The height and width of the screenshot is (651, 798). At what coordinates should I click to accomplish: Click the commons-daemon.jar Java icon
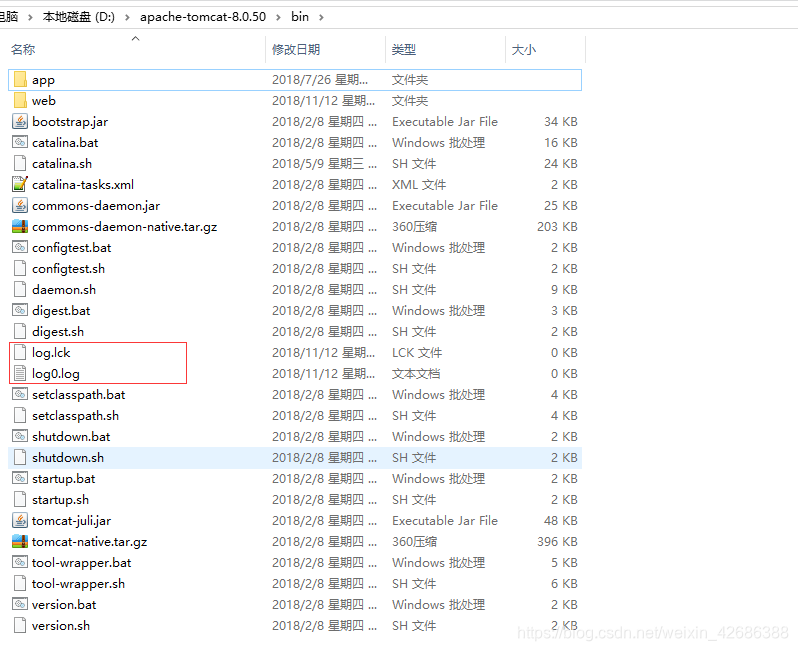[20, 206]
